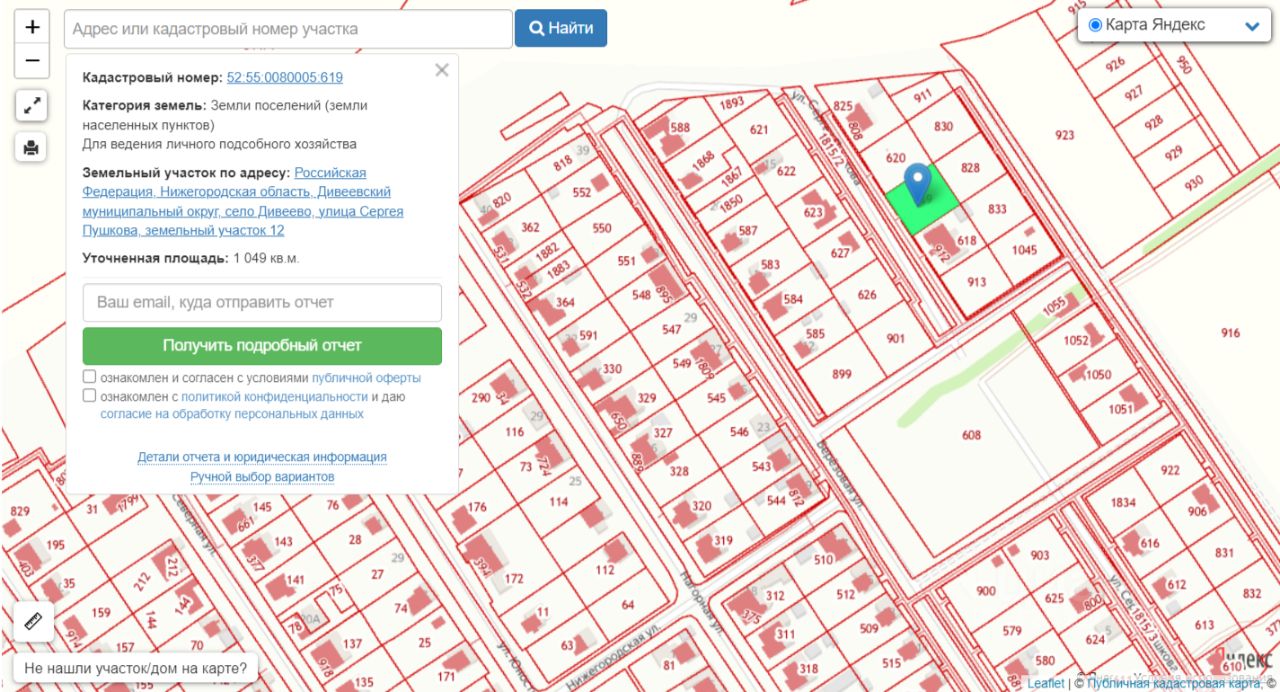Close the parcel info popup
This screenshot has height=692, width=1280.
442,70
